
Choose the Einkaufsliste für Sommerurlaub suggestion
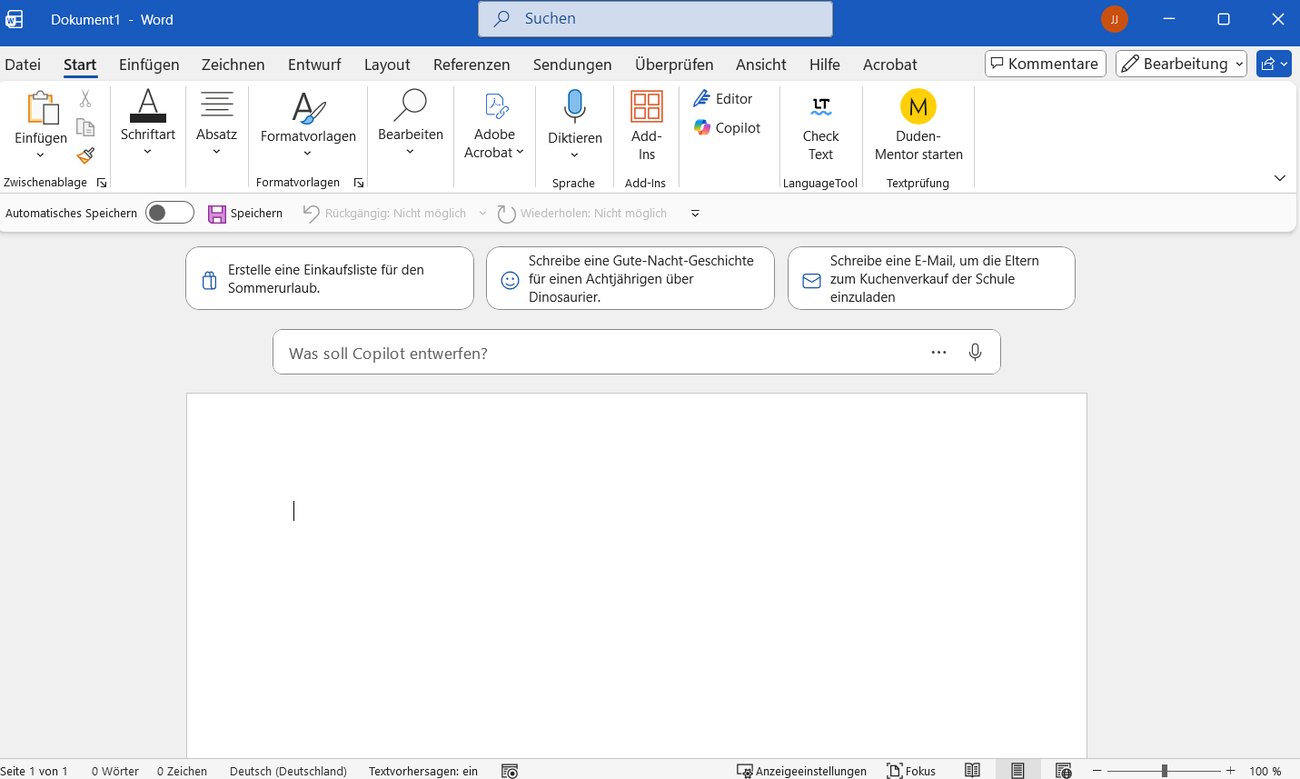[x=329, y=279]
